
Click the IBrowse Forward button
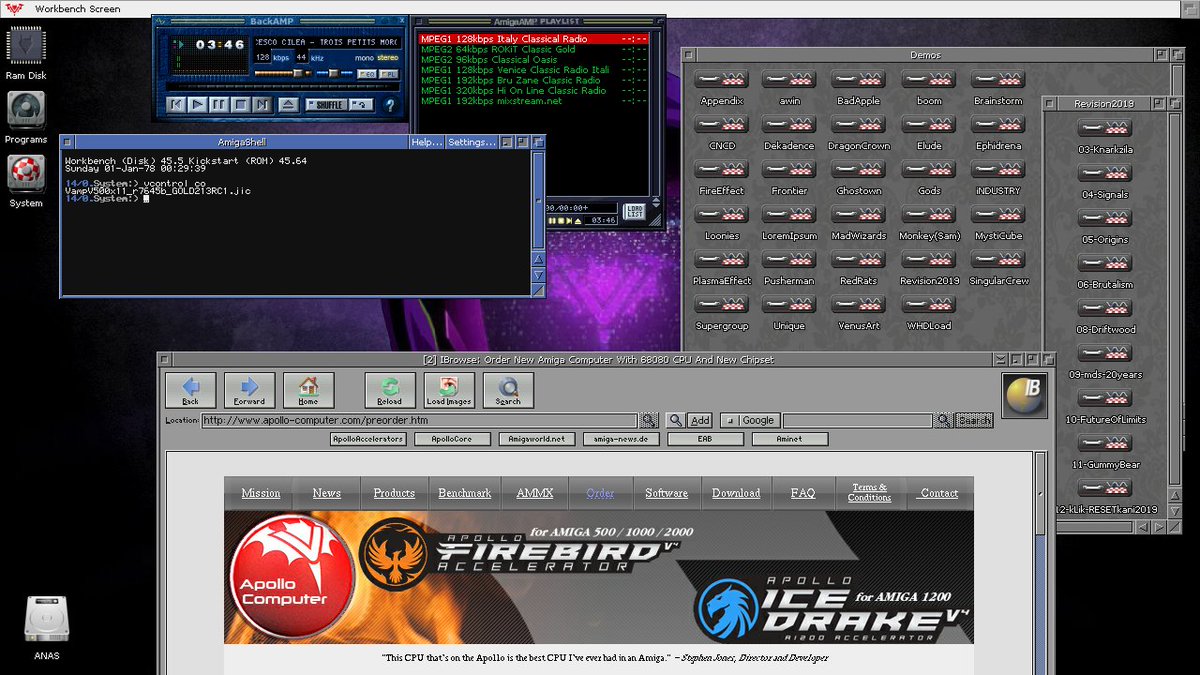point(249,389)
